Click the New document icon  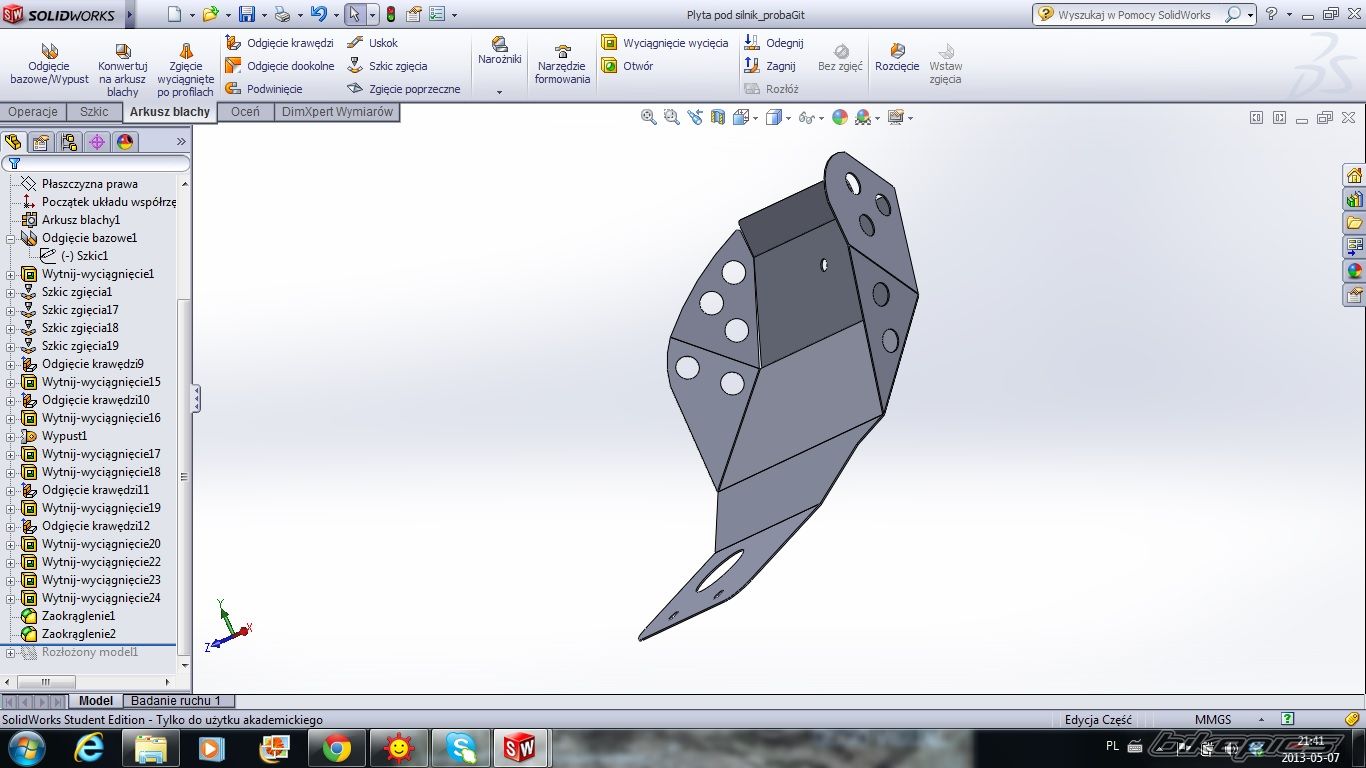[x=174, y=14]
